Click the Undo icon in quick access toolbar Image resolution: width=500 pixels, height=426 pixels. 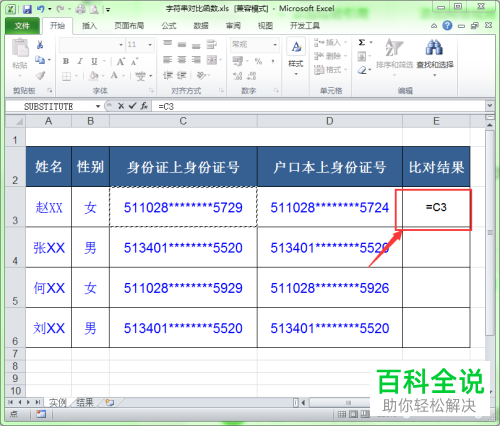point(41,9)
